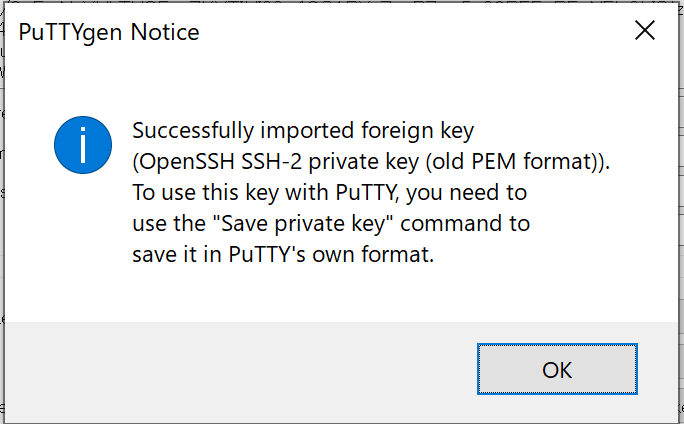Viewport: 684px width, 424px height.
Task: Click the "PuTTYgen Notice" window title
Action: coord(109,32)
